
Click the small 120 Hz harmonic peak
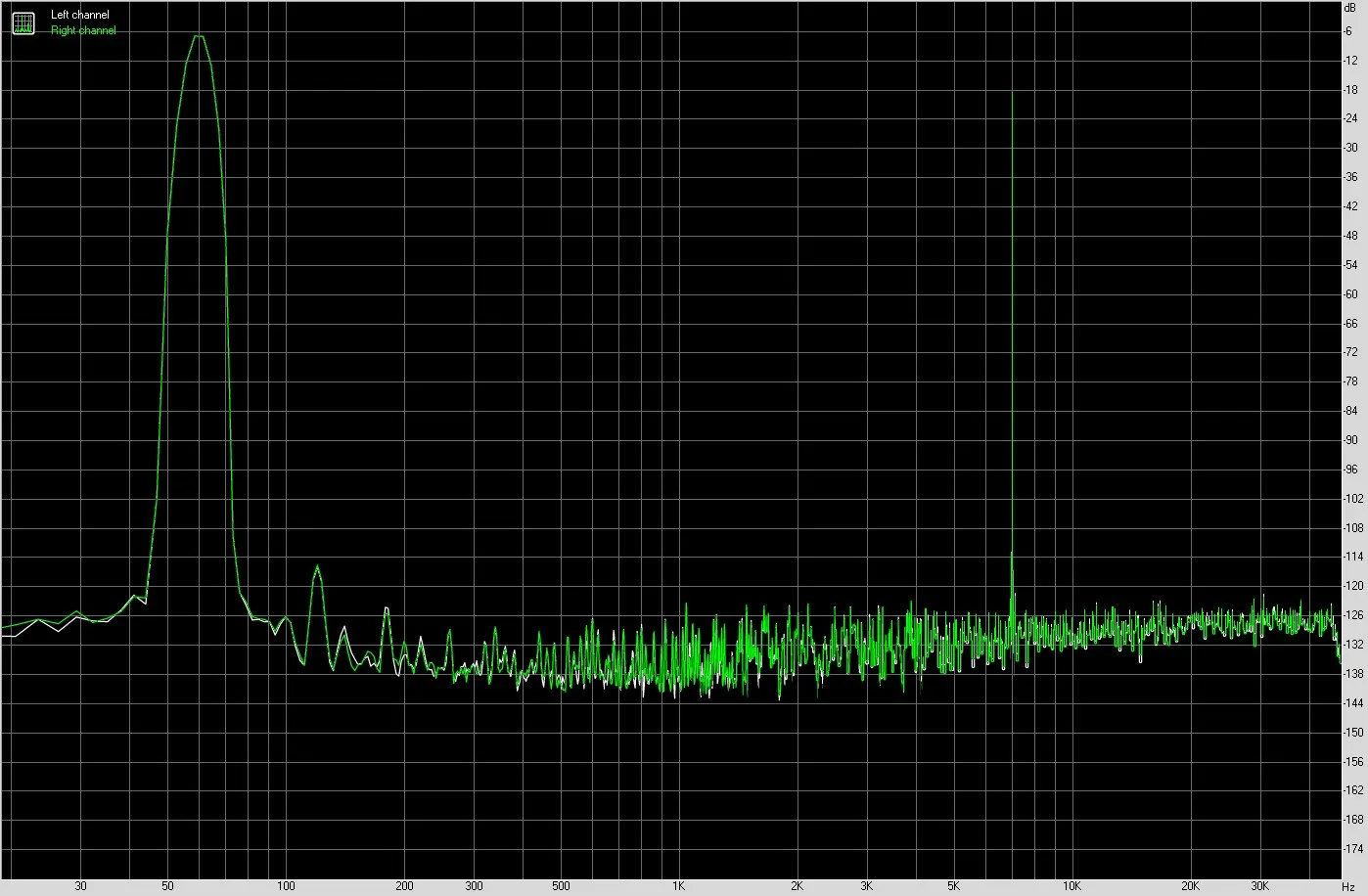[317, 566]
